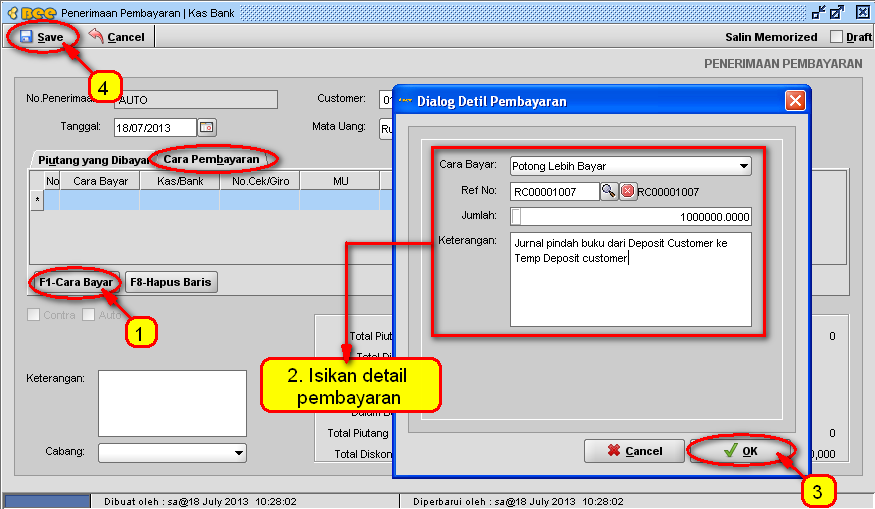875x509 pixels.
Task: Click the dialog Keterangan text area
Action: pos(631,279)
